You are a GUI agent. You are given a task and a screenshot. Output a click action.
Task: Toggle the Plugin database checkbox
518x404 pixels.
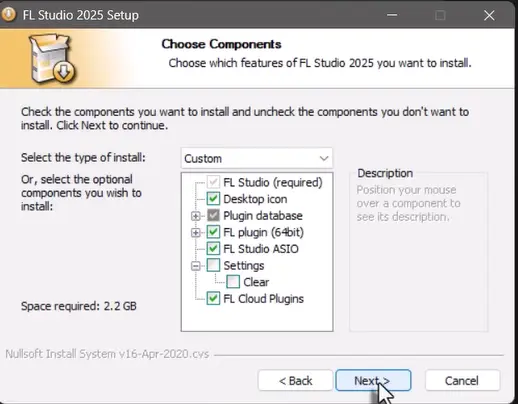213,216
